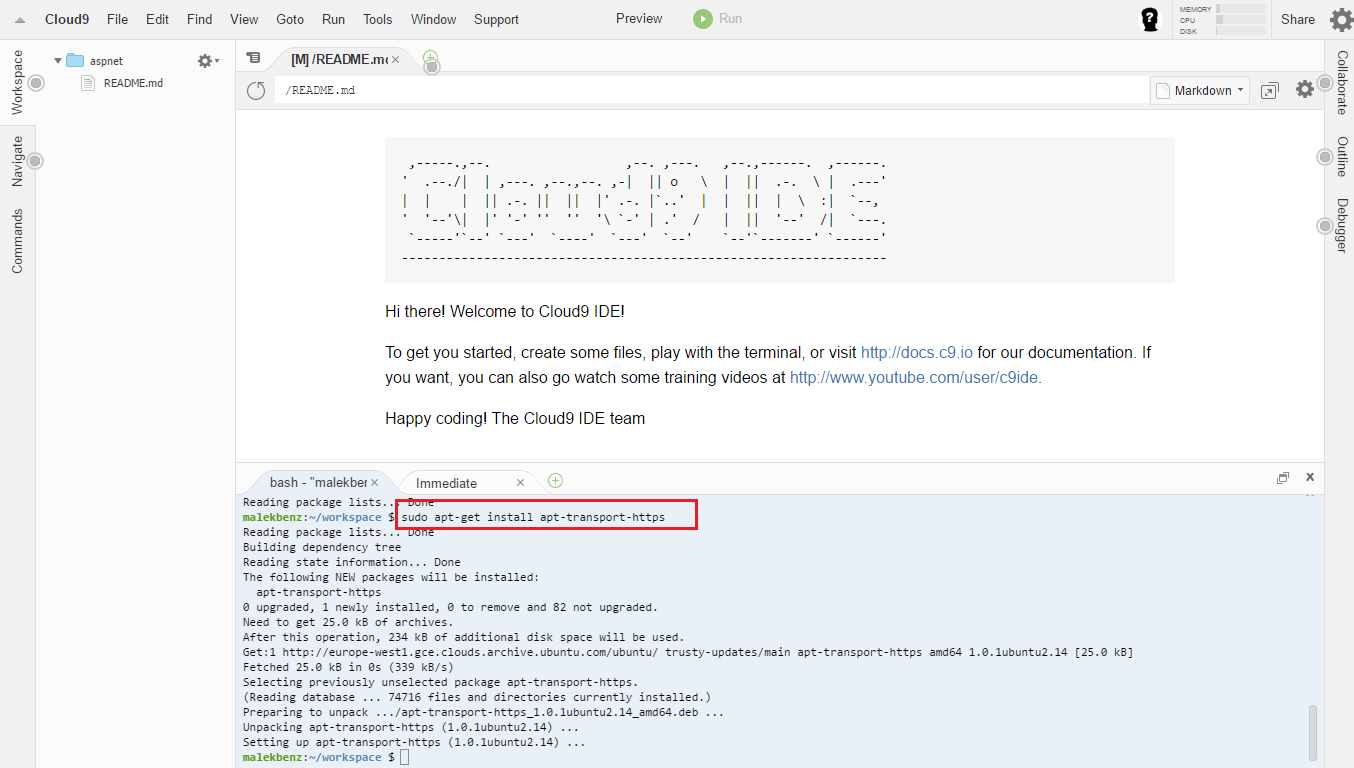Open the youtube.com/user/c9ide link
Screen dimensions: 1354x768
pos(916,378)
